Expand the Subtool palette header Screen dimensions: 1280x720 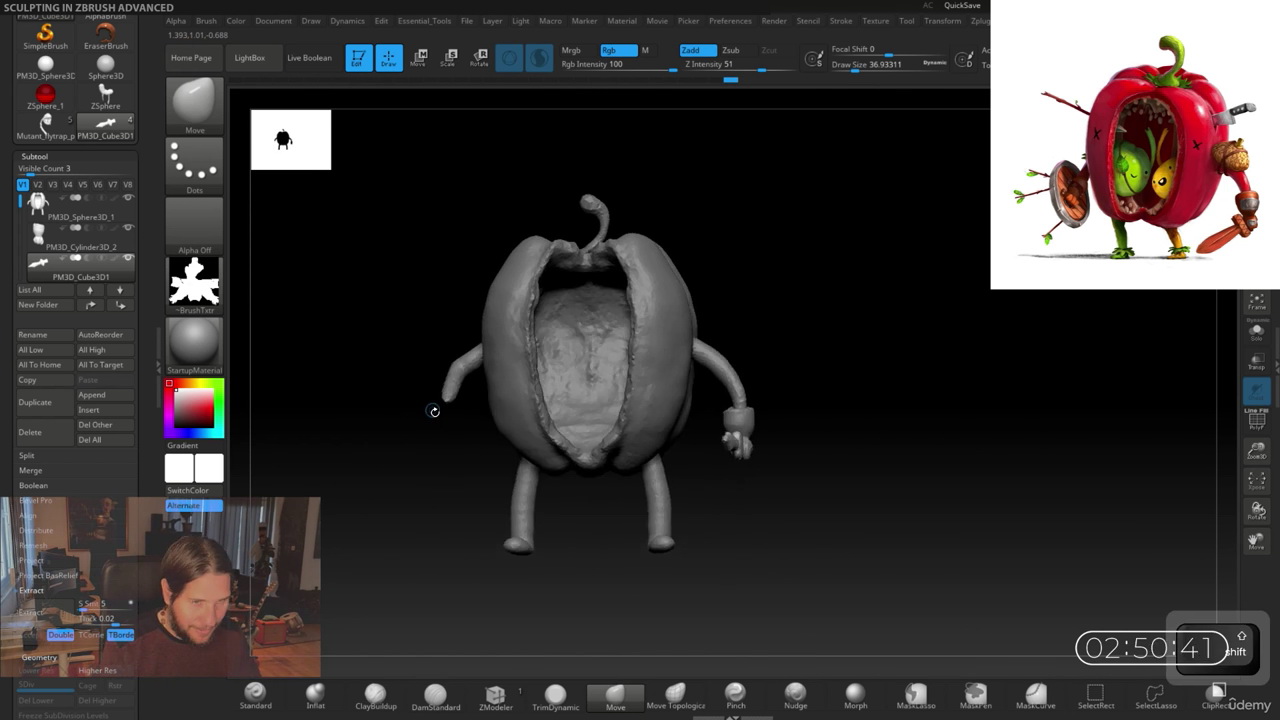tap(34, 157)
